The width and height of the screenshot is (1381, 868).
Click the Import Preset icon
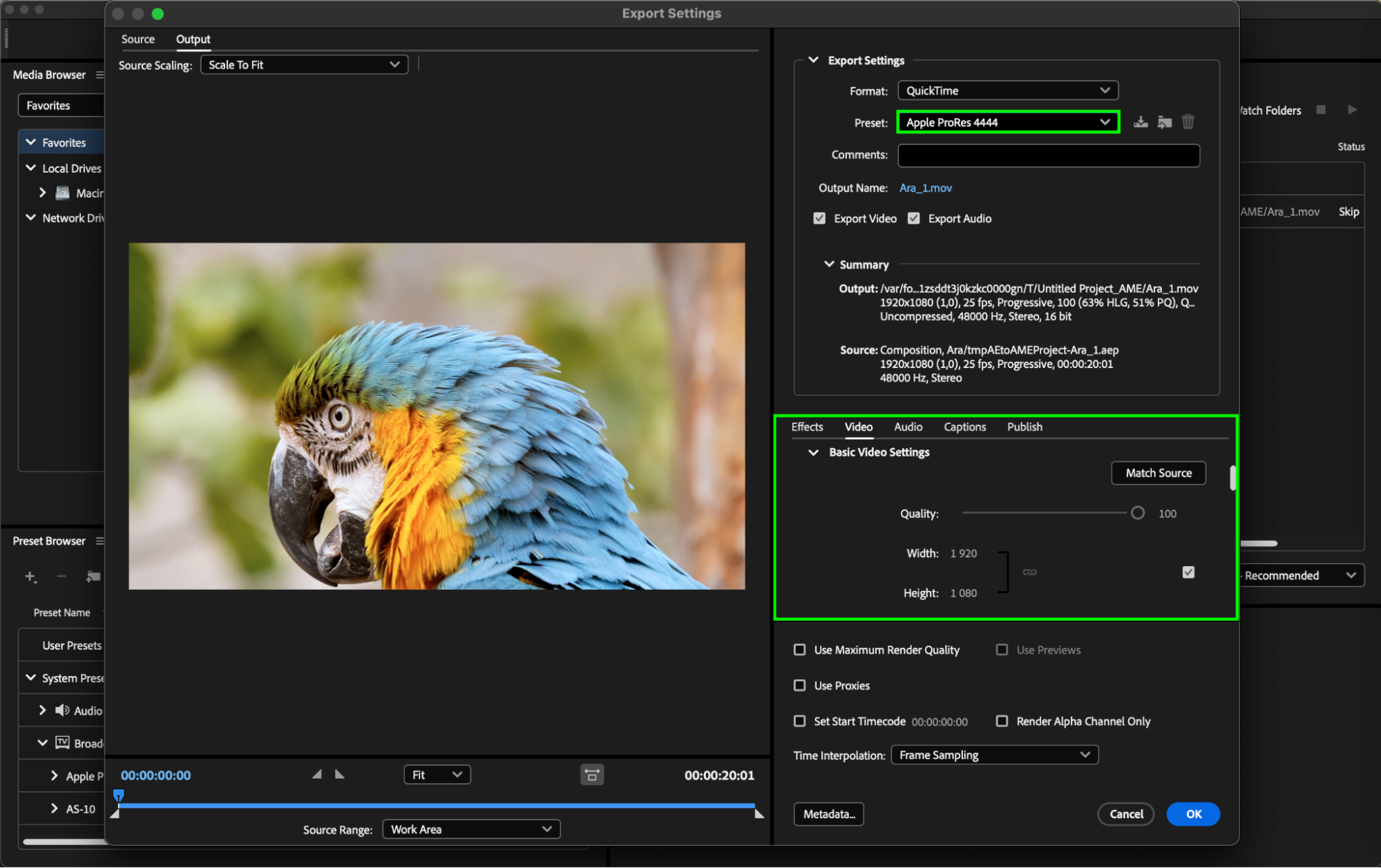[x=1165, y=122]
